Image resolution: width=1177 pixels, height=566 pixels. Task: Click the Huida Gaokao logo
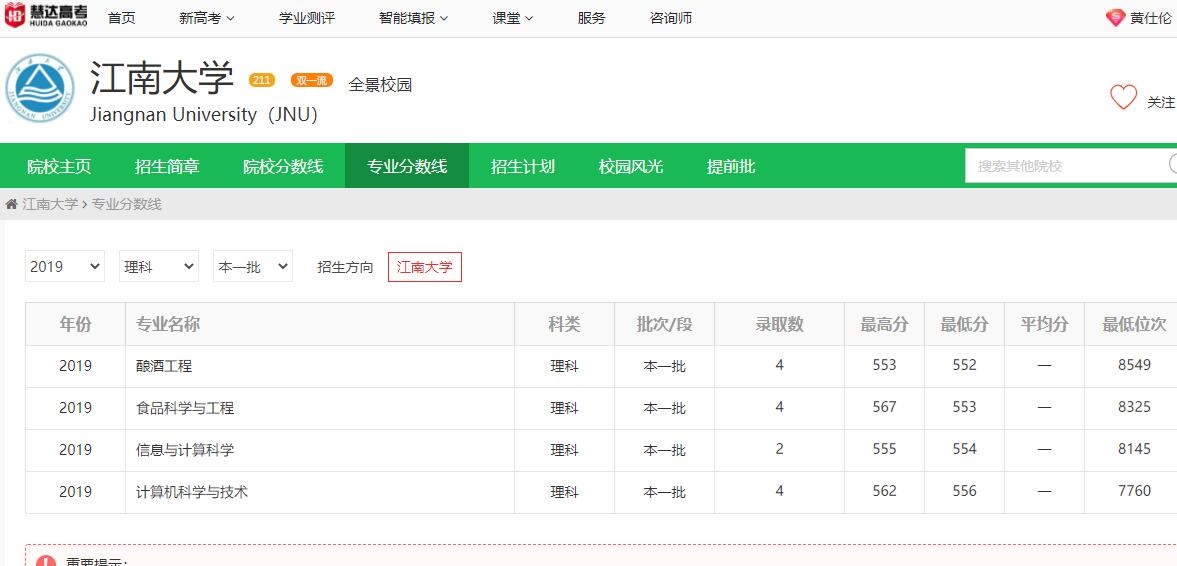47,16
